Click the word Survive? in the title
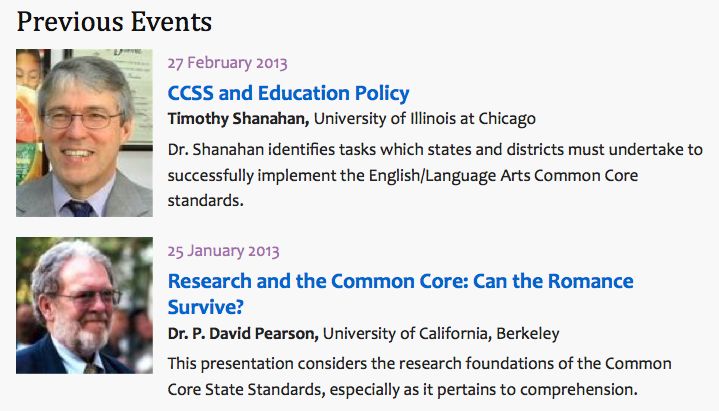 click(205, 307)
